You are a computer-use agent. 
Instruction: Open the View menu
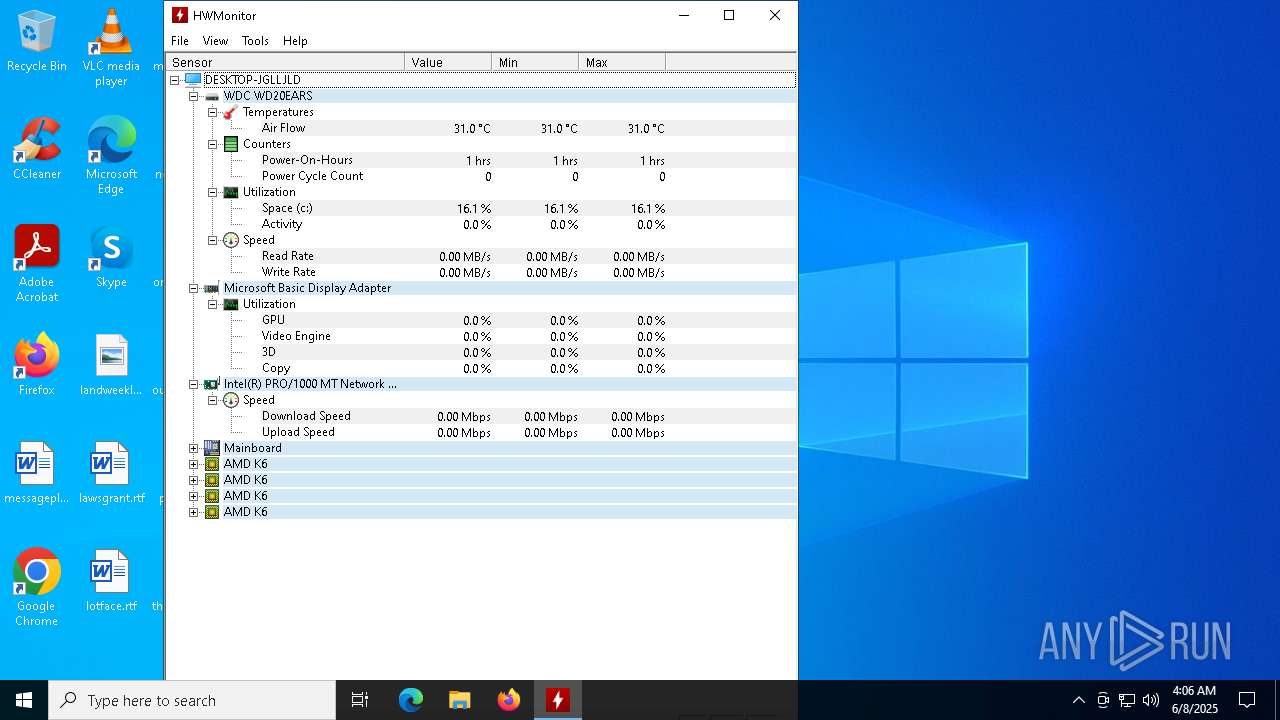click(215, 41)
